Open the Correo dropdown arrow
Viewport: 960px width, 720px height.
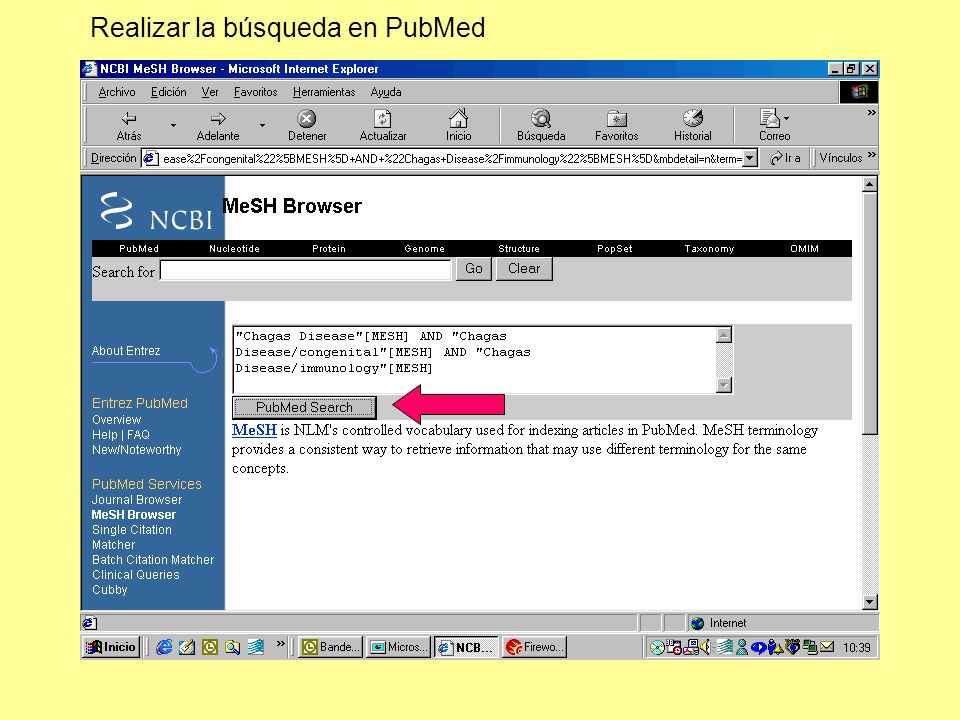point(786,119)
